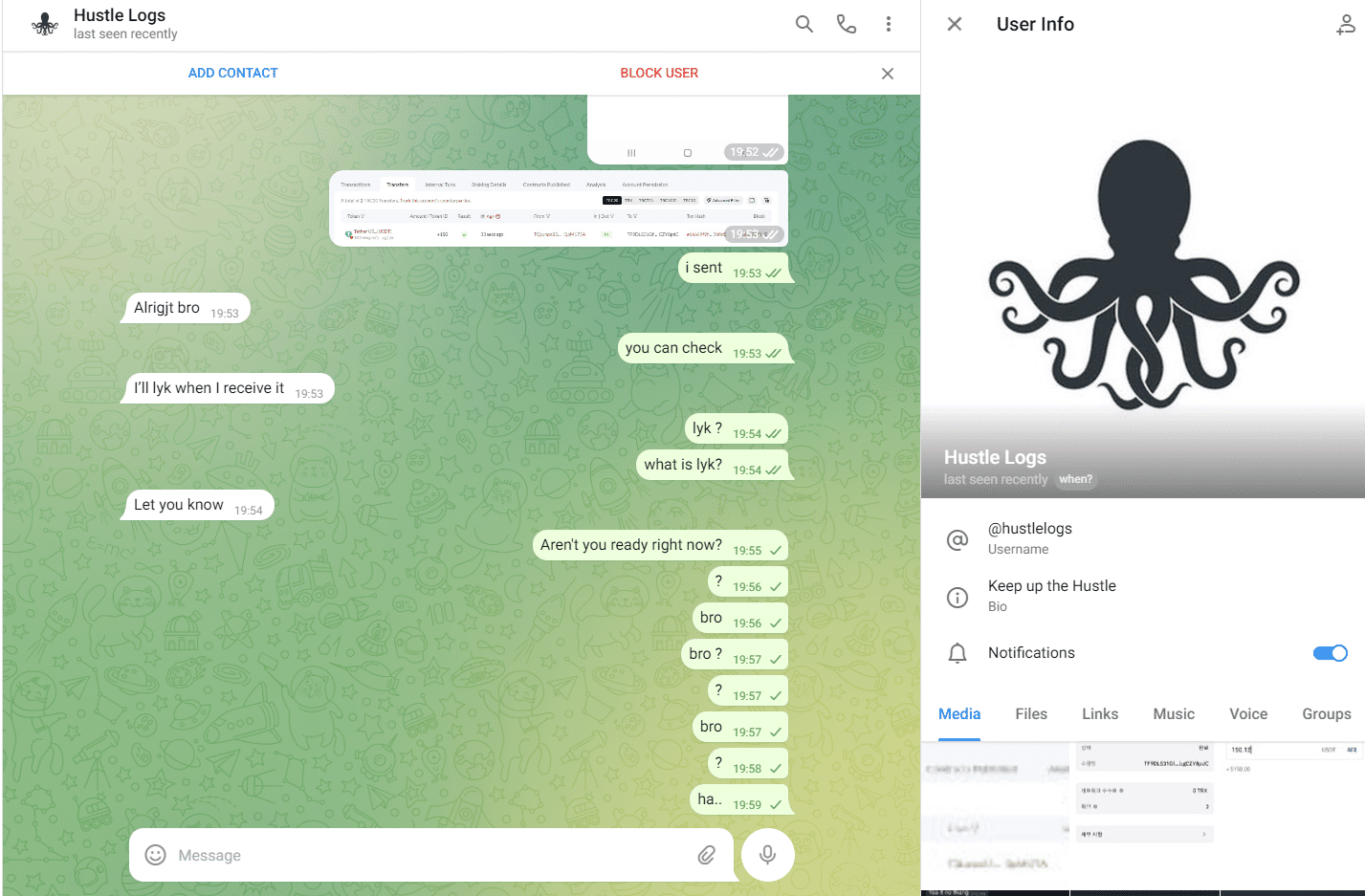
Task: Open the large octopus profile photo
Action: [x=1143, y=274]
